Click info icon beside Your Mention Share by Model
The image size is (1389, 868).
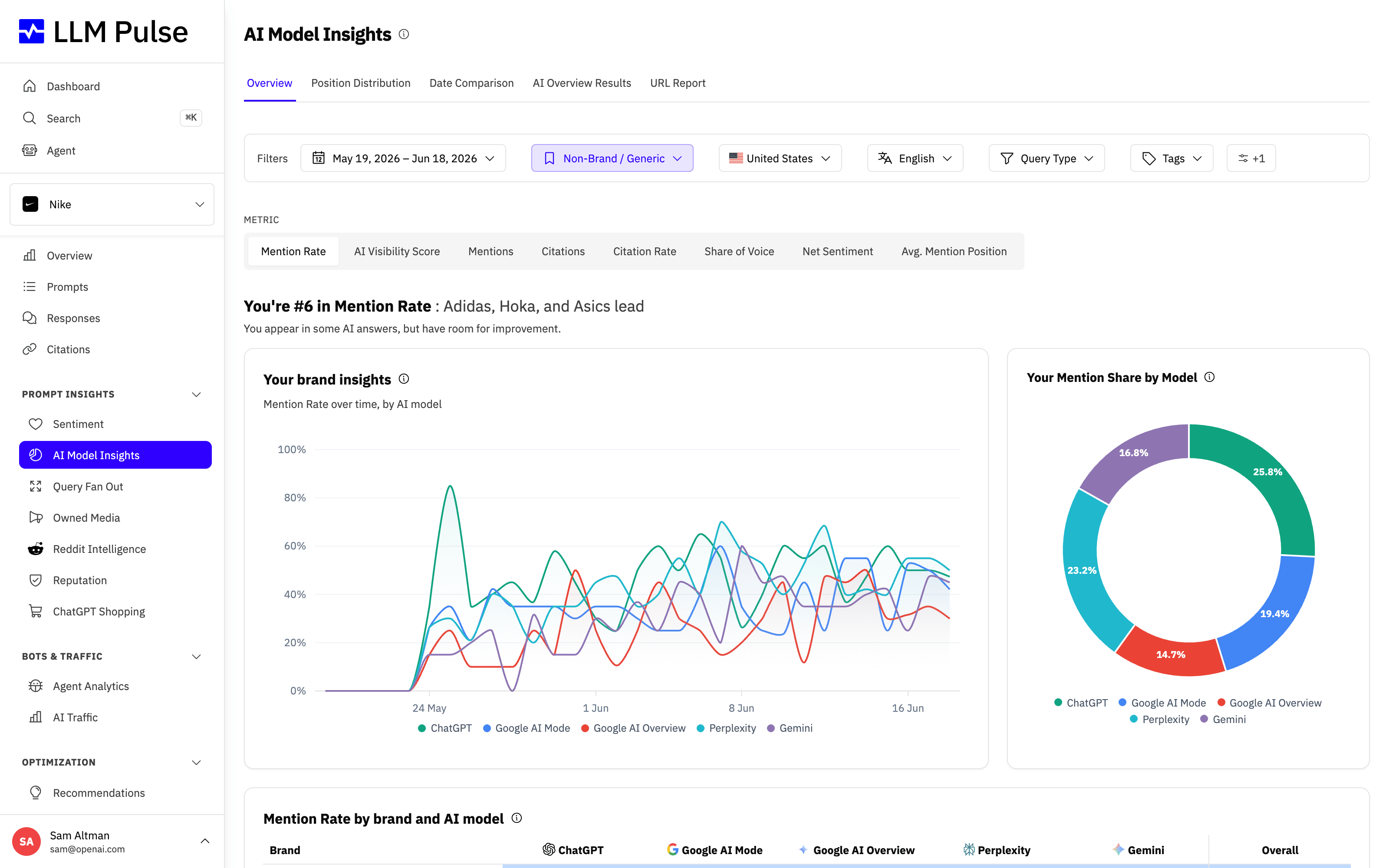1209,377
